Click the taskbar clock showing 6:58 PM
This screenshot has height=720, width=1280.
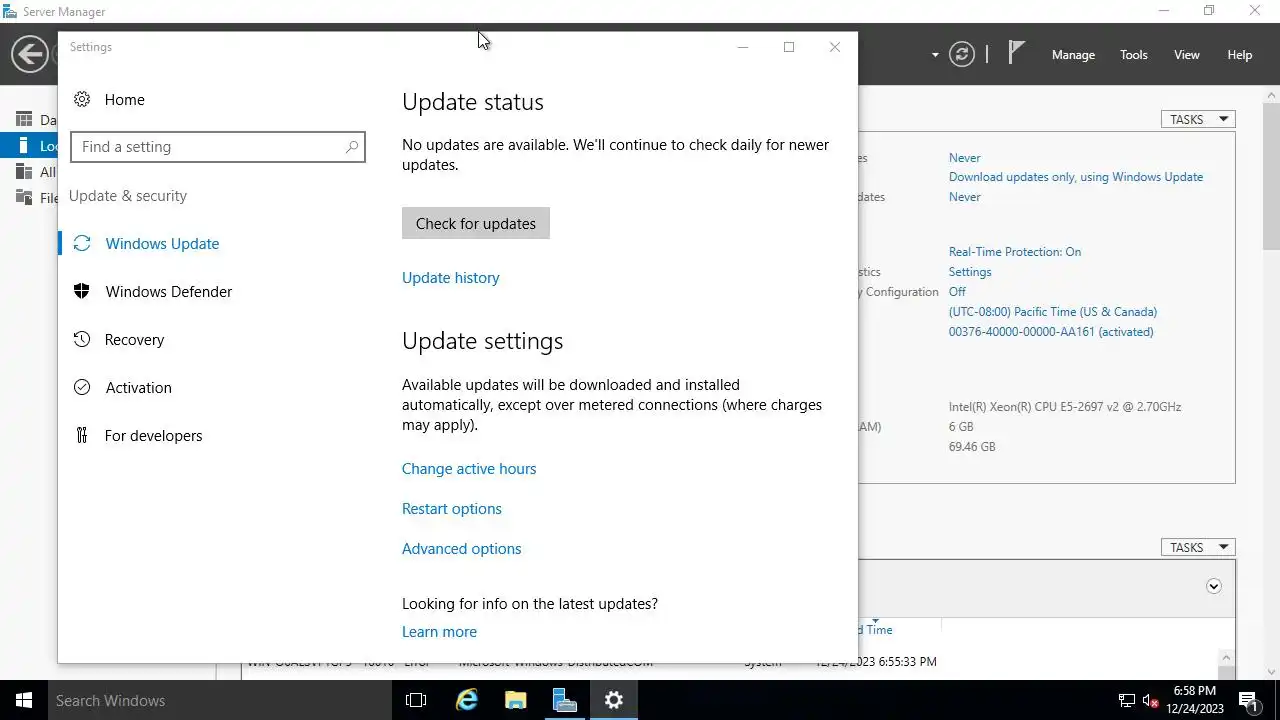1195,700
